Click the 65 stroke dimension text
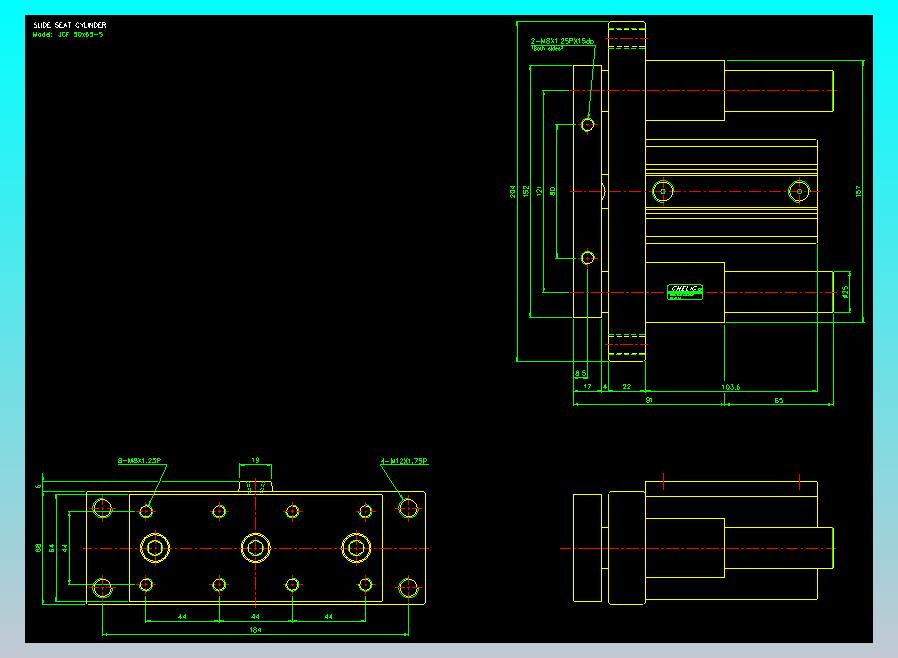Image resolution: width=898 pixels, height=658 pixels. [x=779, y=400]
